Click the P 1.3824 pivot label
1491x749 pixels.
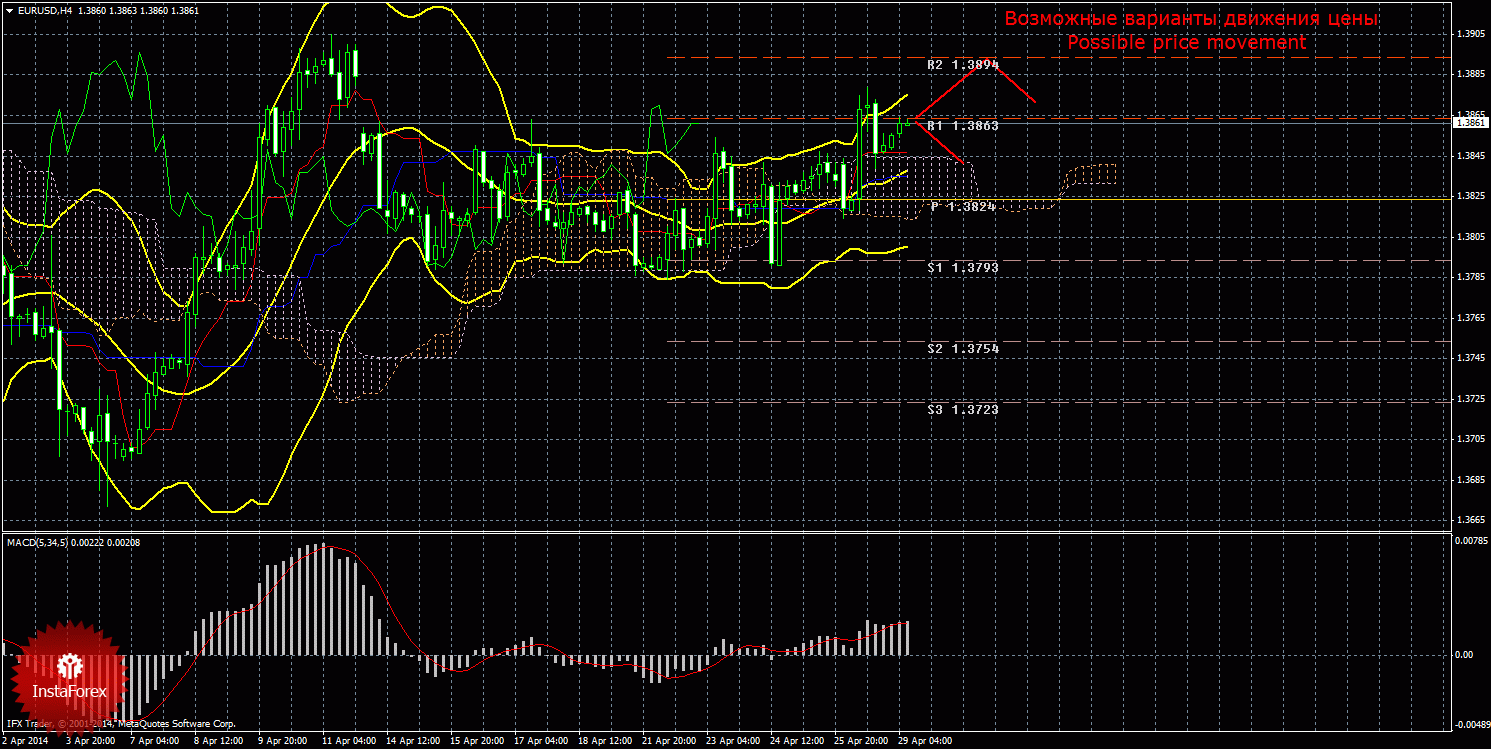963,206
